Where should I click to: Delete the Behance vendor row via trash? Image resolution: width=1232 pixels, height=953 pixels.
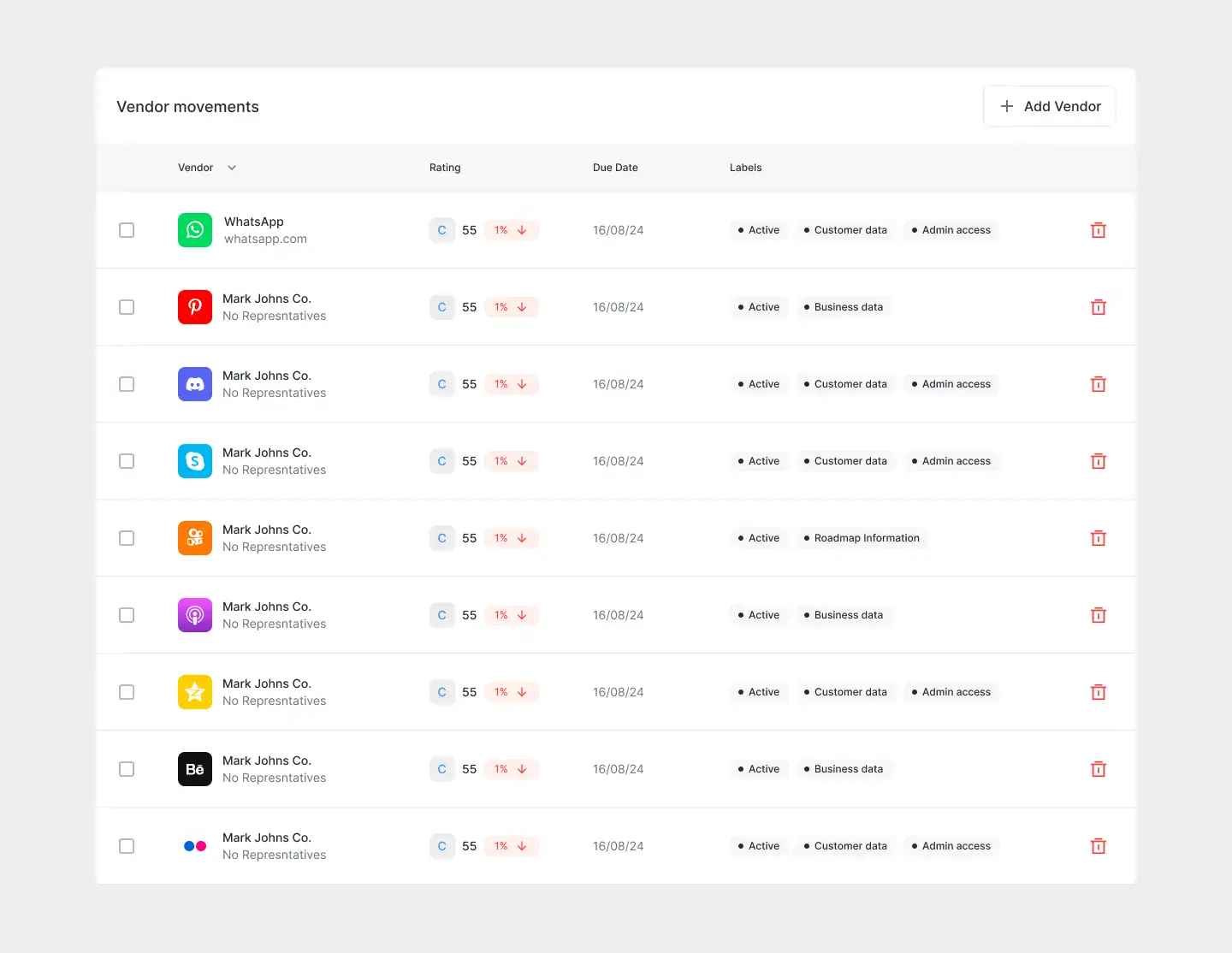pos(1099,769)
